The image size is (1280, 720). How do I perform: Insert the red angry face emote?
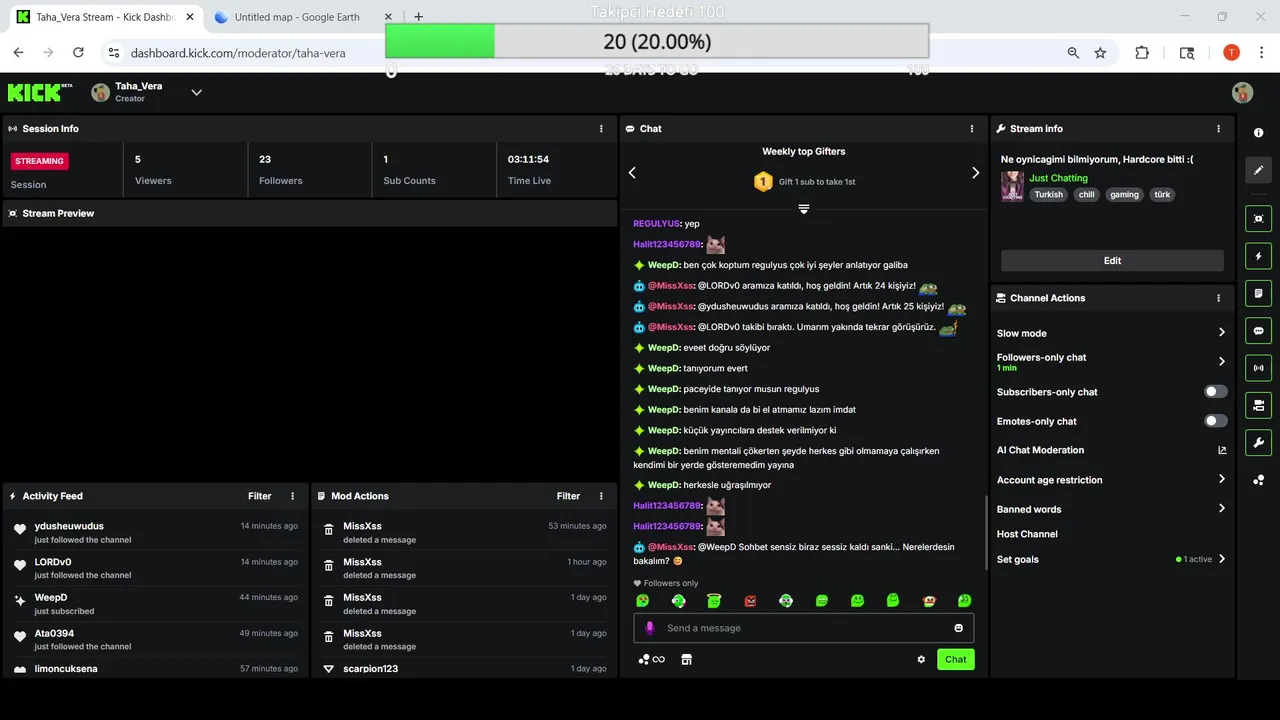750,601
